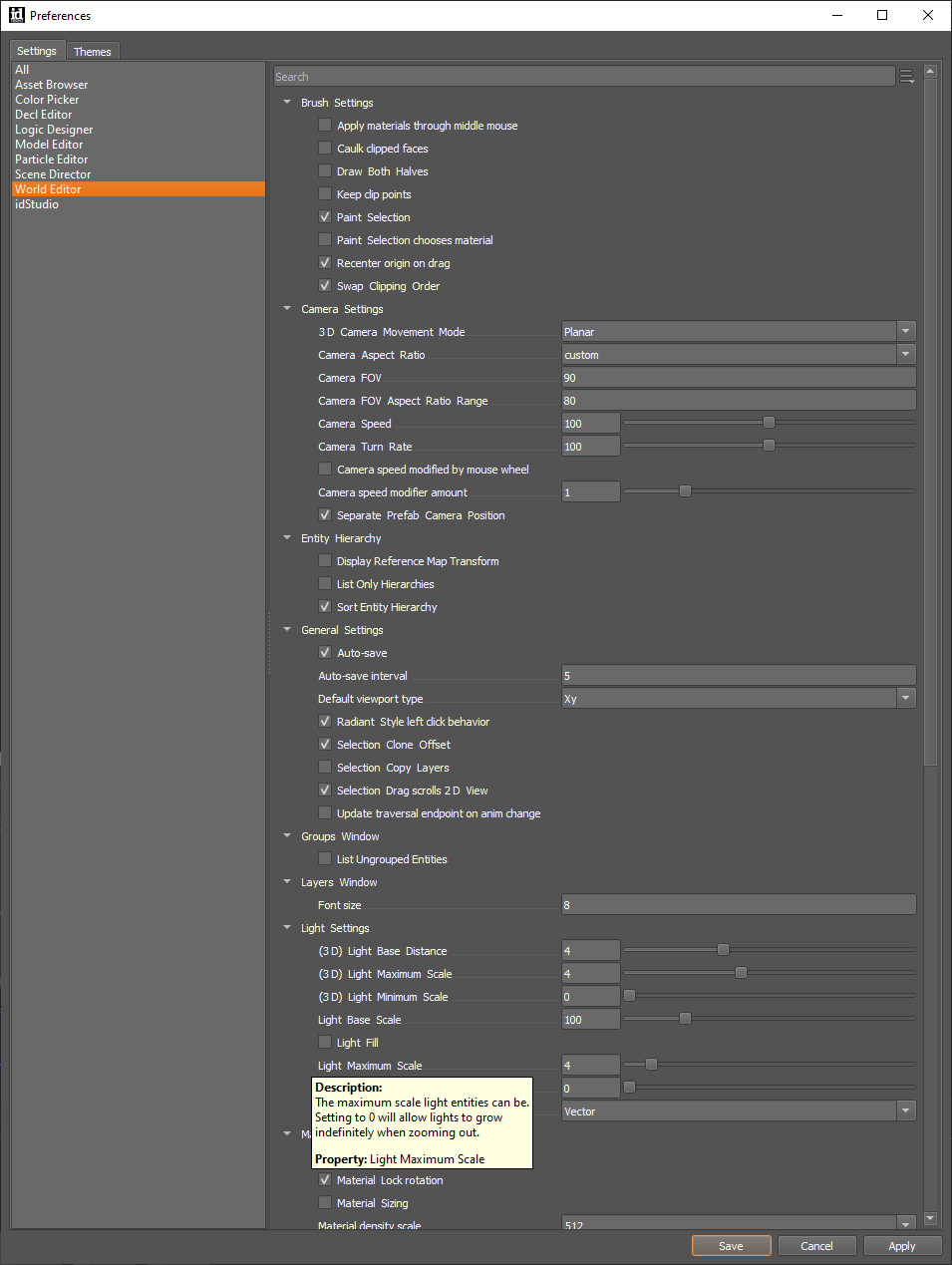
Task: Uncheck Paint Selection
Action: [x=325, y=216]
